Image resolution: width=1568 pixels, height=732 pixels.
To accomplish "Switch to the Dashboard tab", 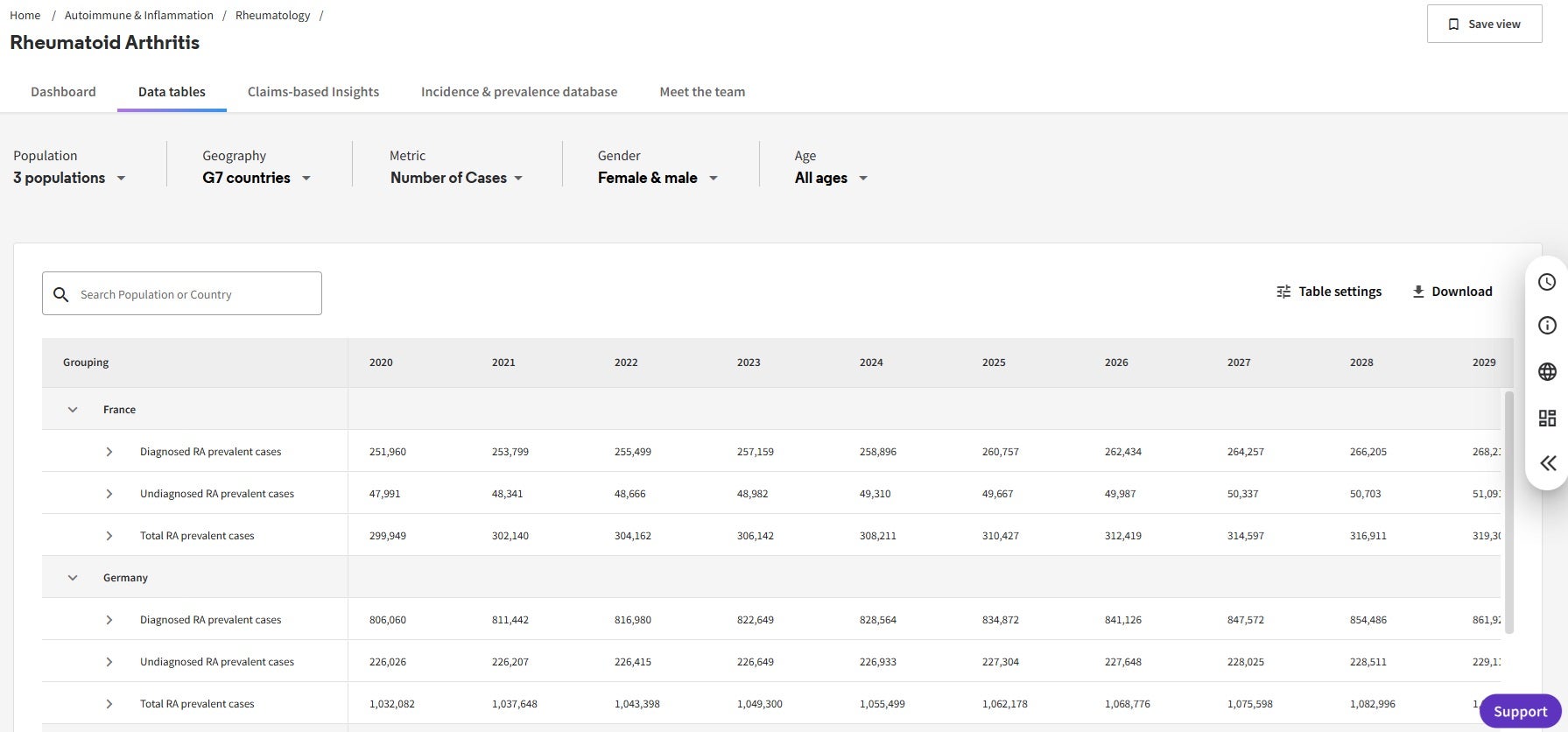I will pos(63,92).
